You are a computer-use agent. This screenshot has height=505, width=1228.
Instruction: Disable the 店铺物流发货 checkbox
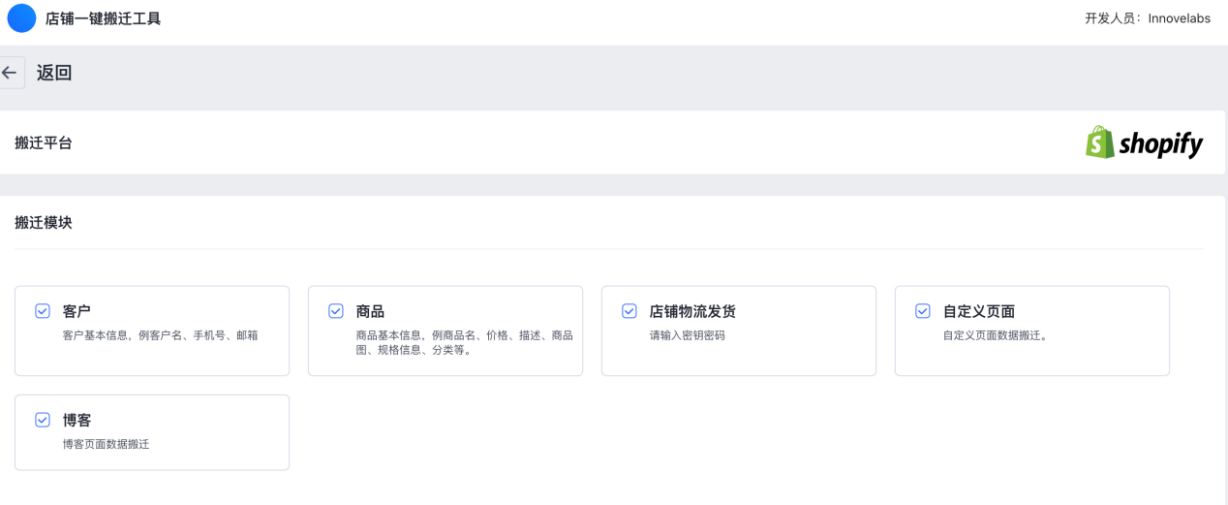click(x=629, y=311)
